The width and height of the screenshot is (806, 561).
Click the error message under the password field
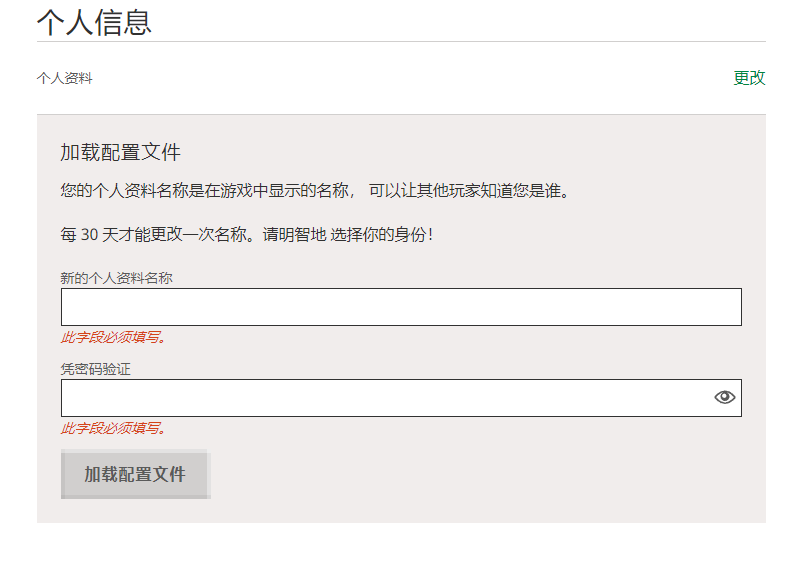coord(113,428)
